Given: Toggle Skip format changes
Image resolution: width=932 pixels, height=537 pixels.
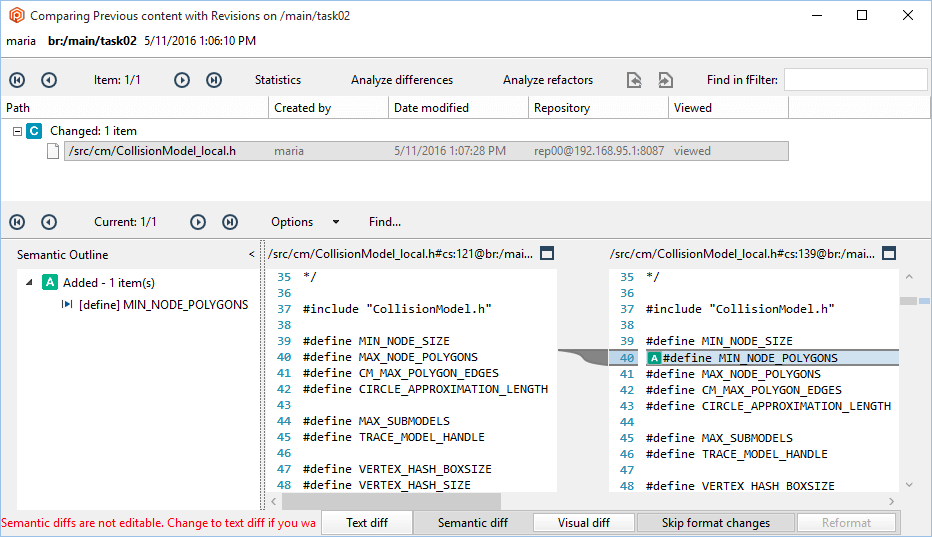Looking at the screenshot, I should 716,523.
